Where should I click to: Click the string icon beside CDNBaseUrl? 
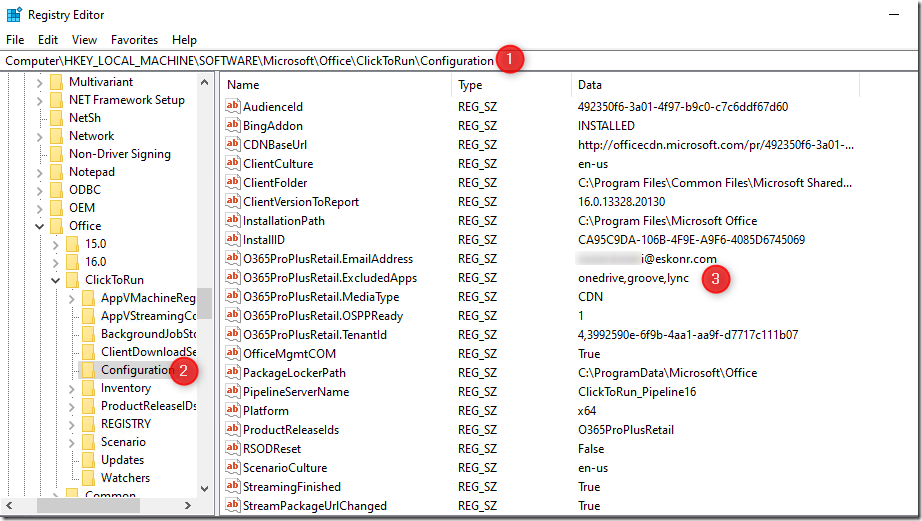pyautogui.click(x=233, y=144)
